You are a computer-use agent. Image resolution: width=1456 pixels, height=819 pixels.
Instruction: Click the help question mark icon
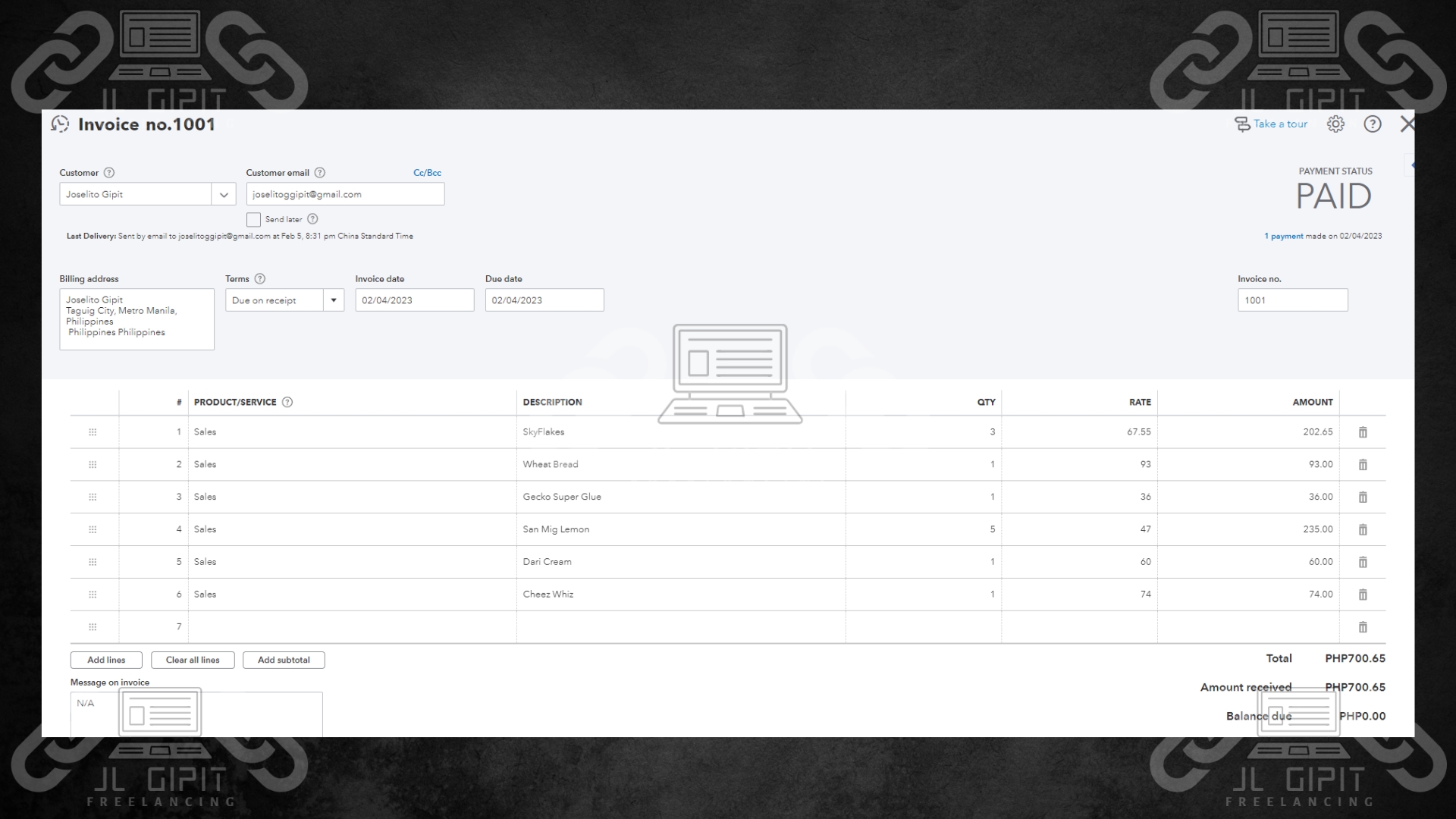coord(1372,124)
